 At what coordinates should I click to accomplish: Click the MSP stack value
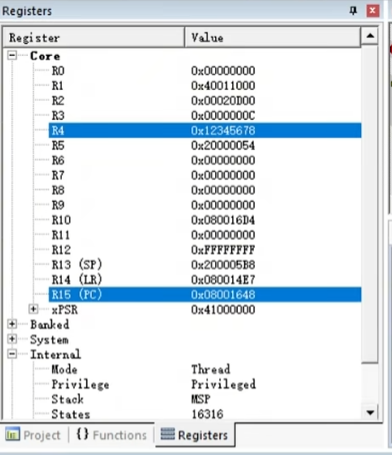pos(201,399)
